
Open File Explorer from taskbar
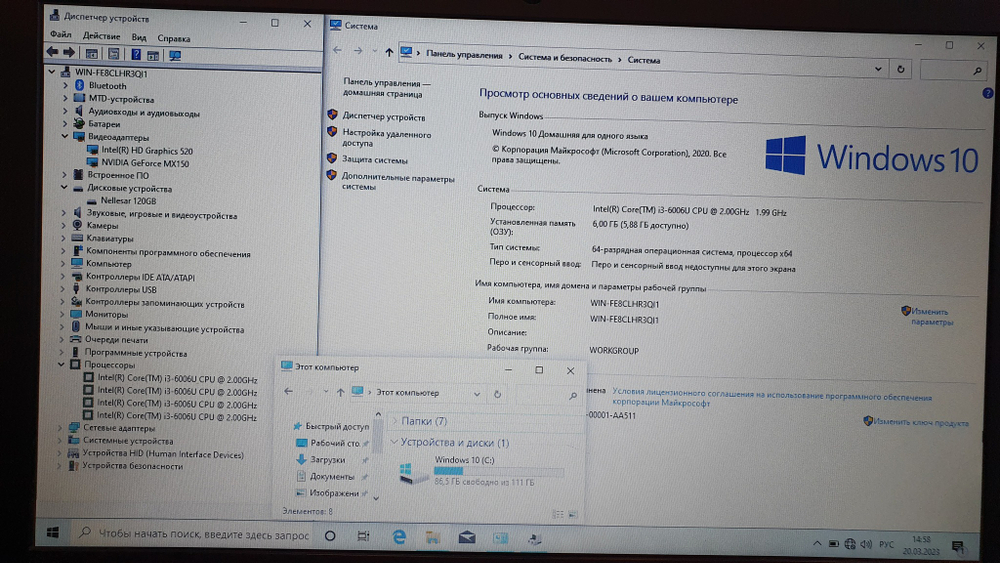click(x=433, y=537)
